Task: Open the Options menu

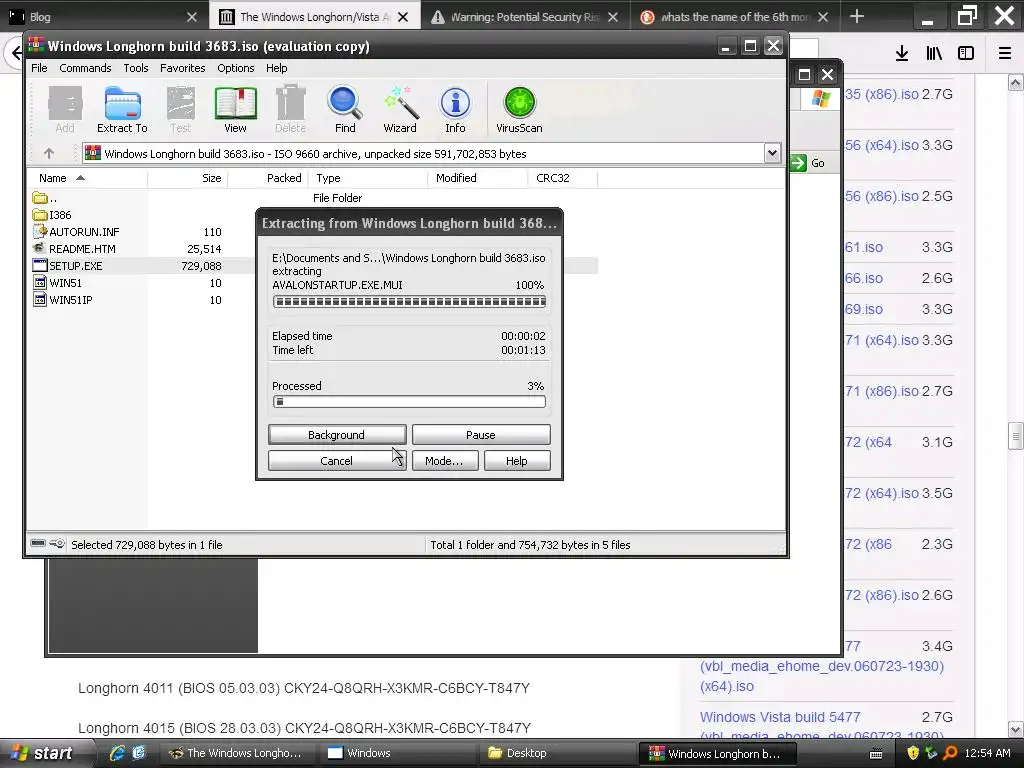Action: [236, 68]
